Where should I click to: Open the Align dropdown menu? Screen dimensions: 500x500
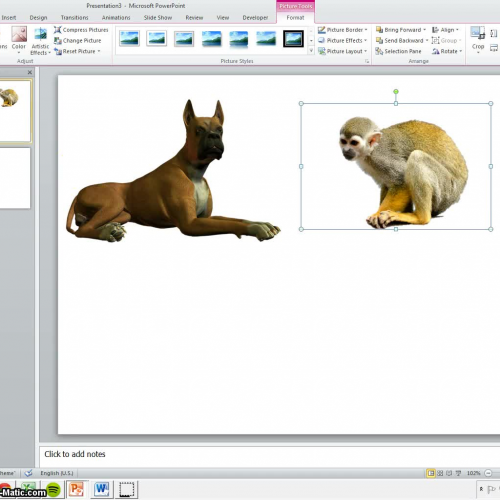click(x=445, y=30)
